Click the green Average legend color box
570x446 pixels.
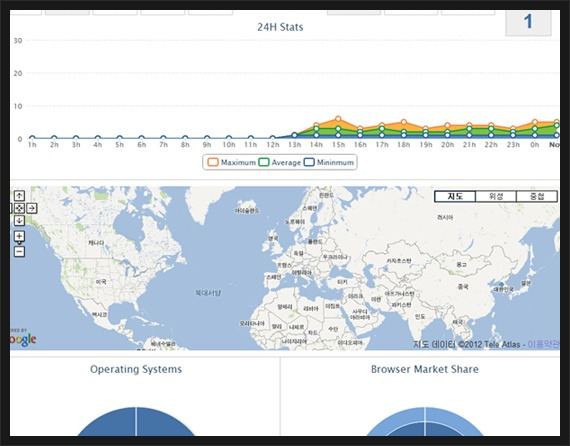click(264, 162)
